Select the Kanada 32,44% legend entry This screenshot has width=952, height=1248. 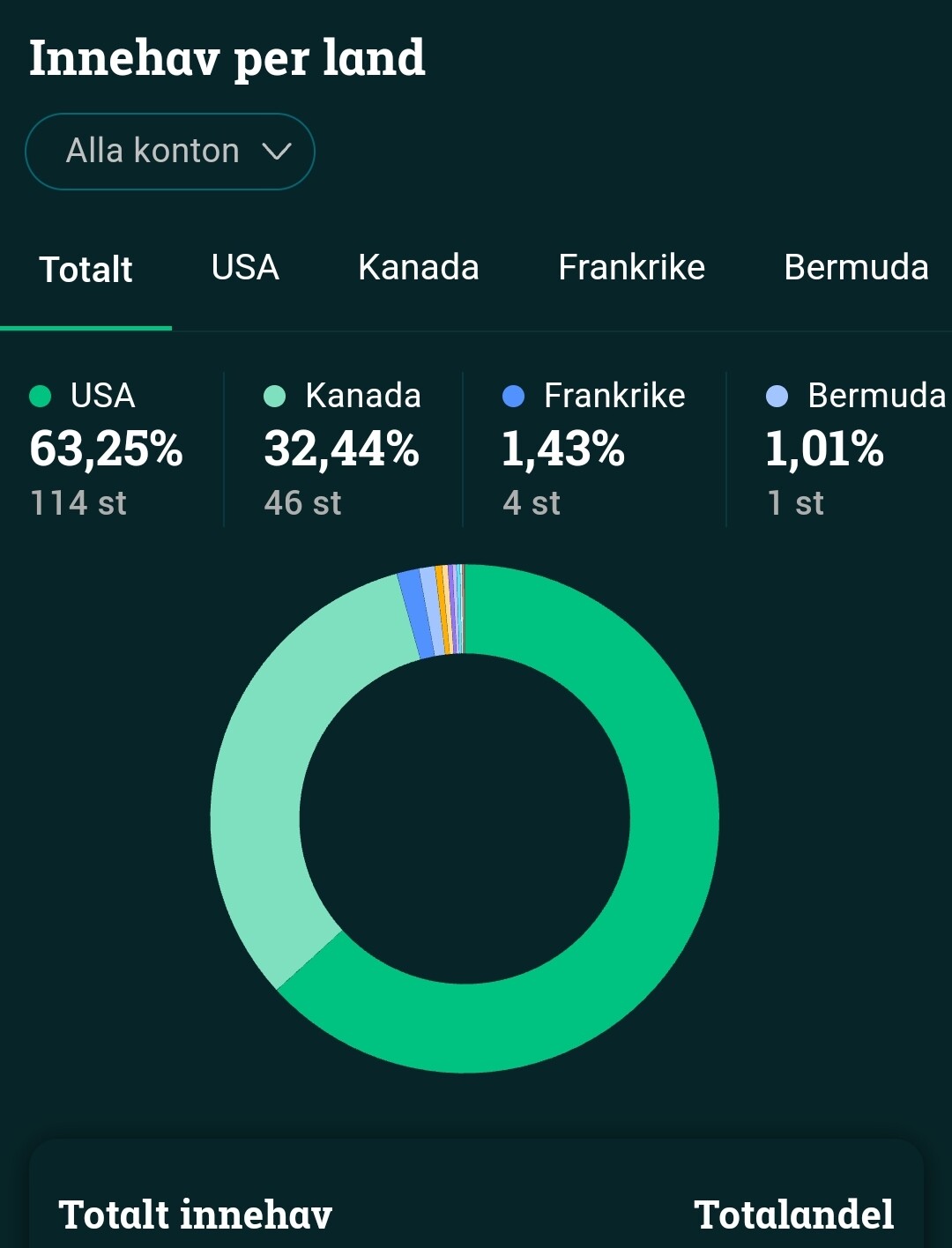click(x=342, y=449)
